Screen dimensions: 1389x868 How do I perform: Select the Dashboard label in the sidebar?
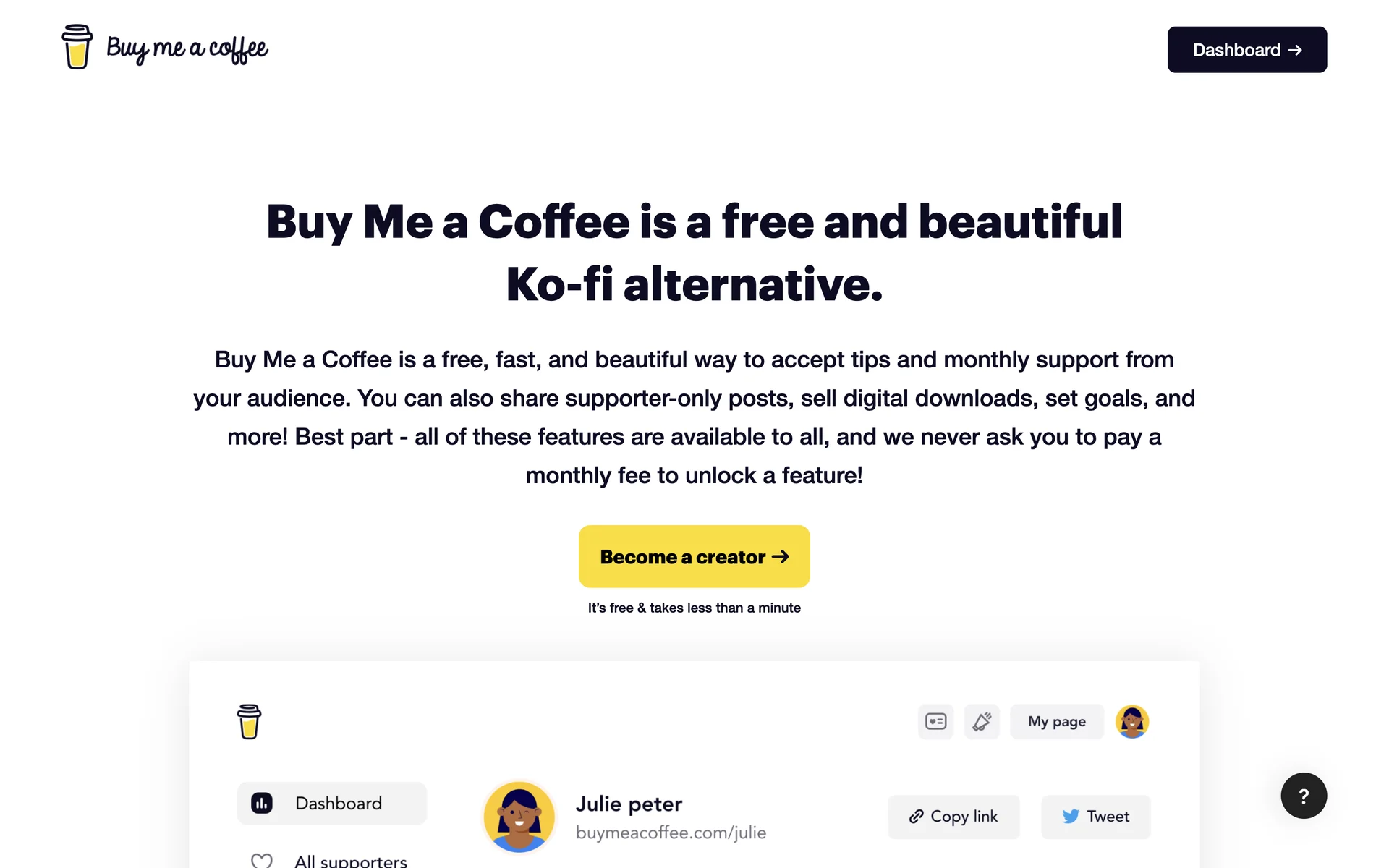coord(339,803)
